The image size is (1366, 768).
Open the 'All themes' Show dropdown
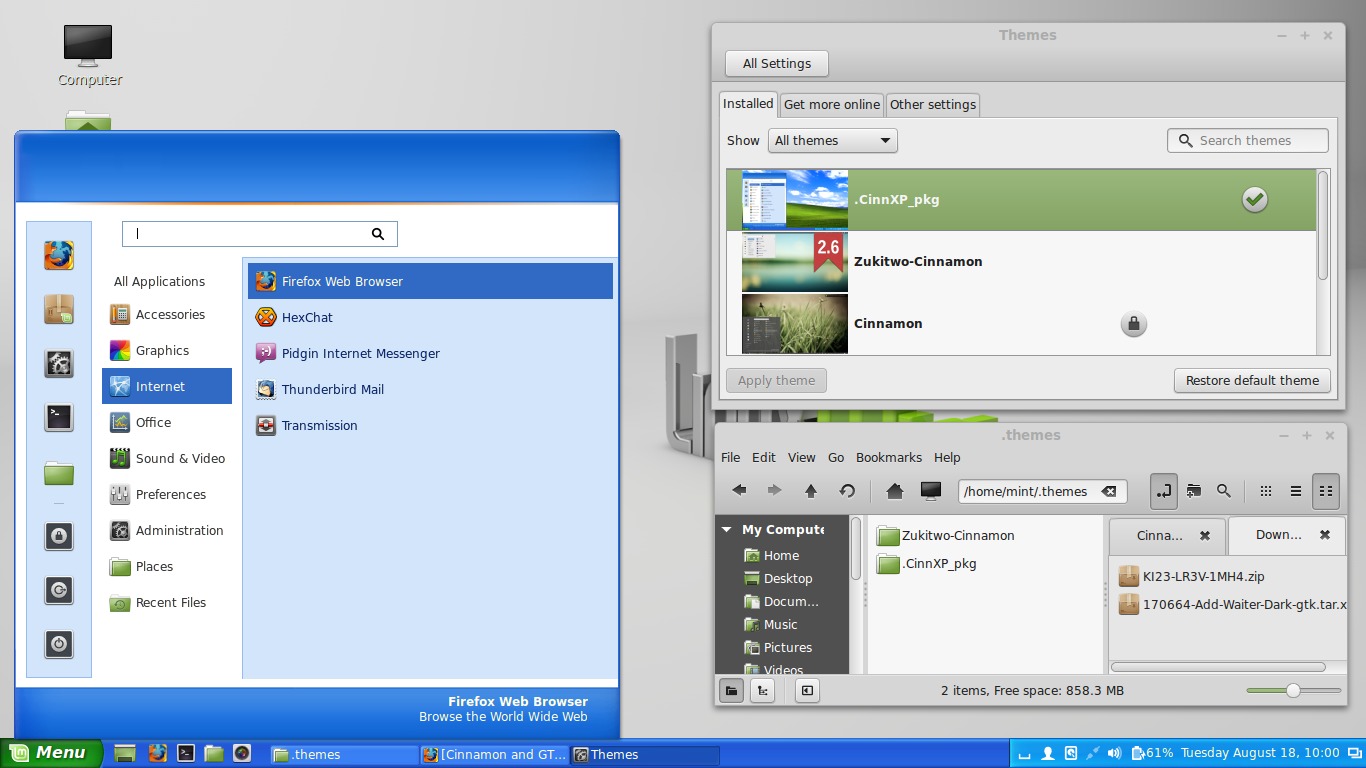[831, 140]
